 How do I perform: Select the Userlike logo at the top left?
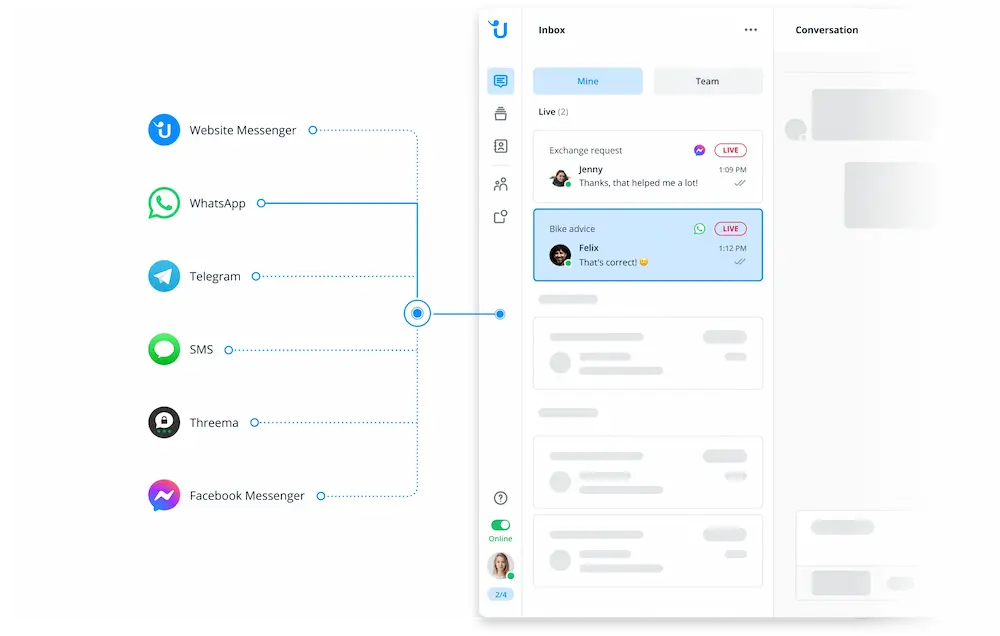(498, 29)
